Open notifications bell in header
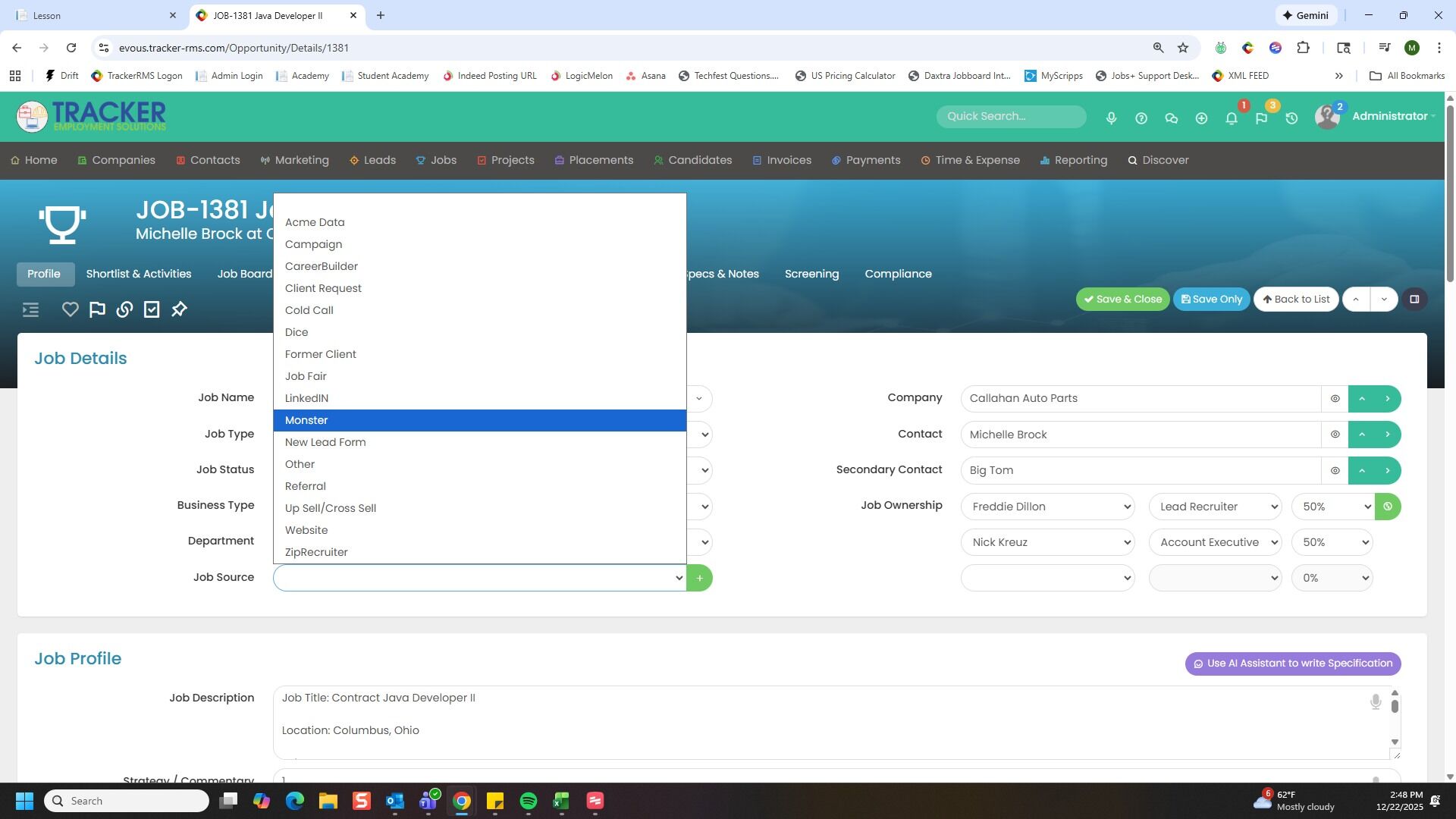The width and height of the screenshot is (1456, 819). [x=1232, y=118]
